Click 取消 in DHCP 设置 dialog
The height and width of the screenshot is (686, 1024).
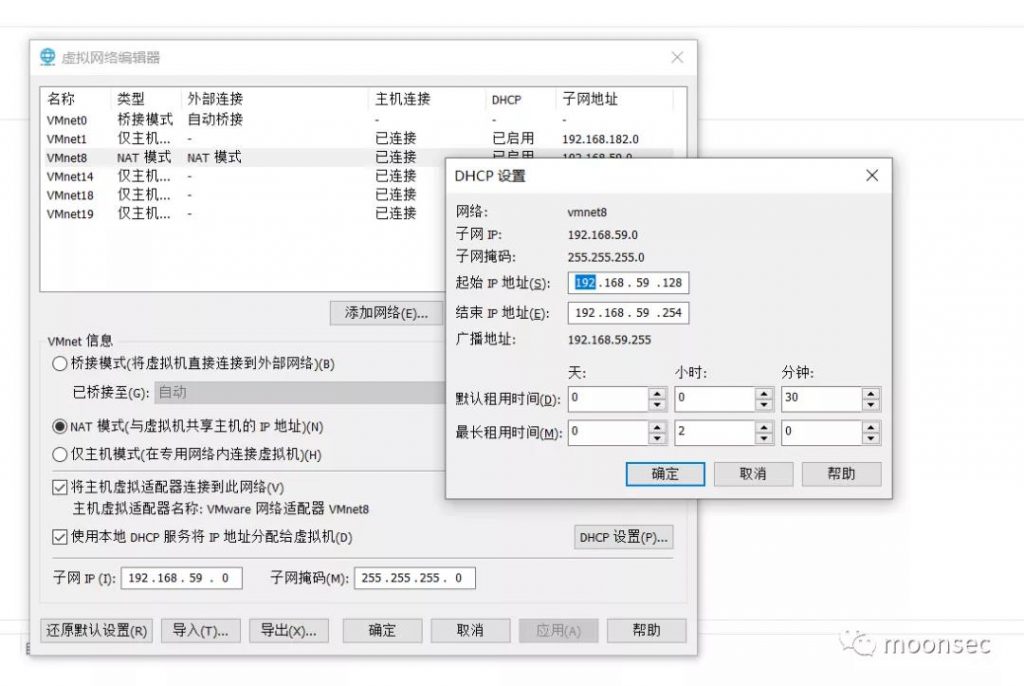point(753,474)
